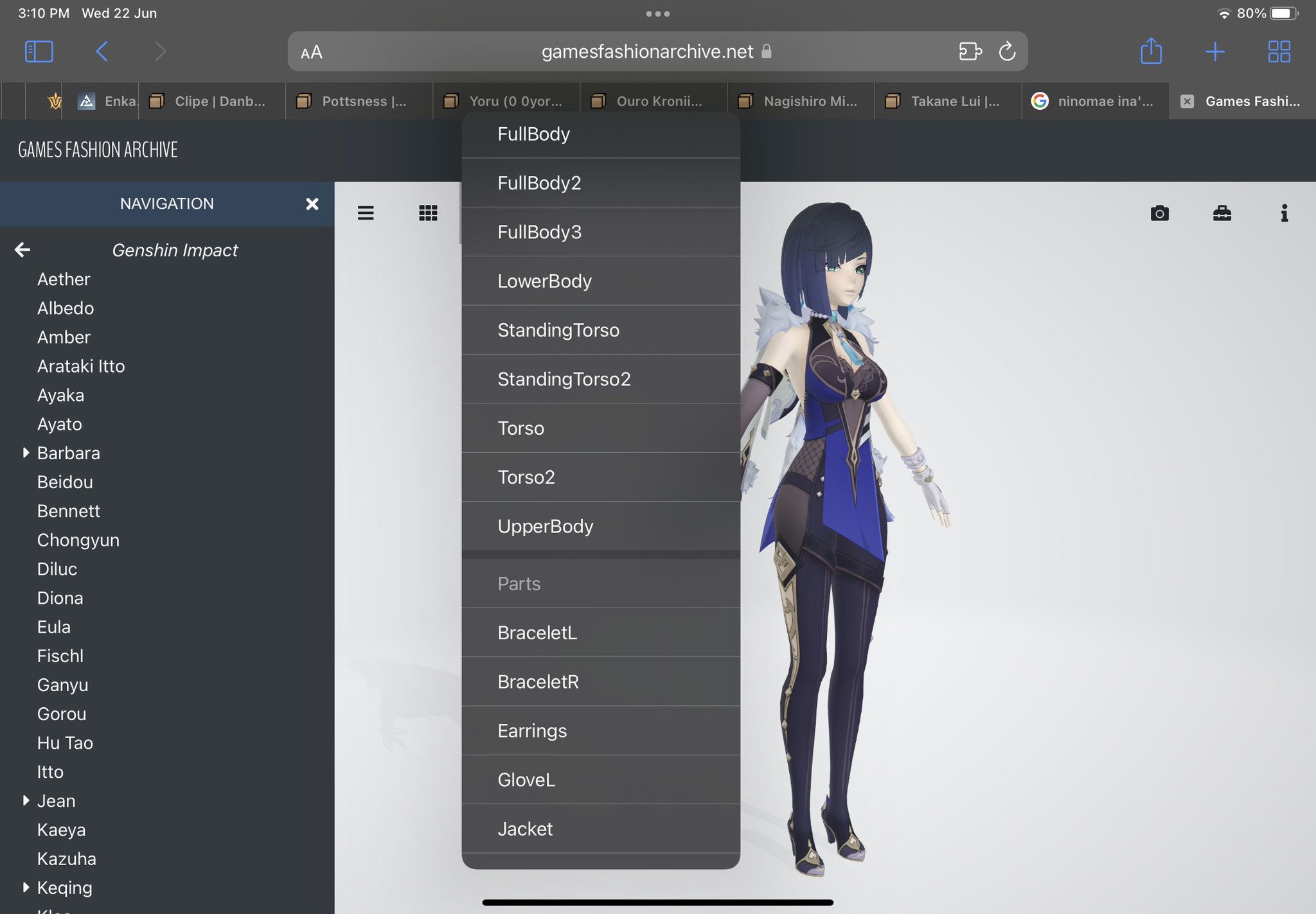Show the info panel
Viewport: 1316px width, 914px height.
(1284, 213)
